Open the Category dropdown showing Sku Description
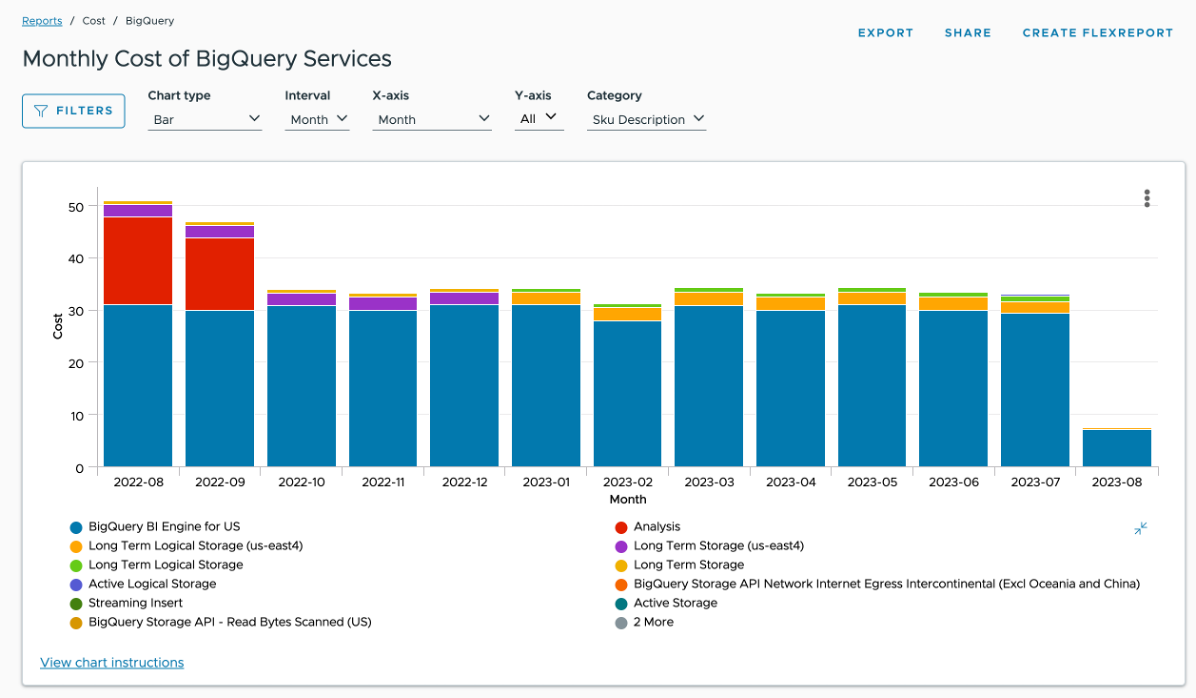This screenshot has width=1196, height=698. [647, 119]
